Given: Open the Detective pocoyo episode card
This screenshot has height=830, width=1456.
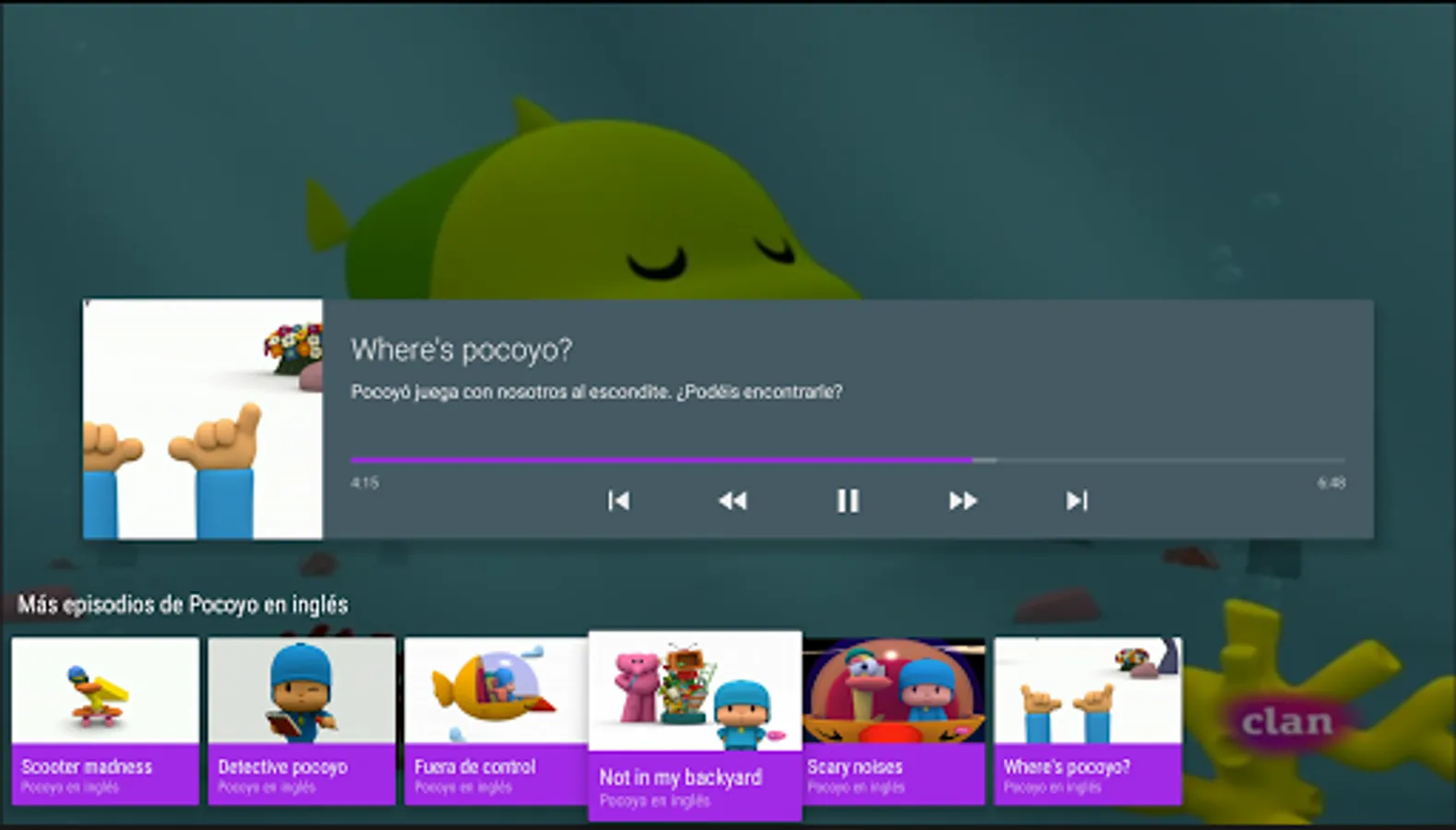Looking at the screenshot, I should (302, 721).
